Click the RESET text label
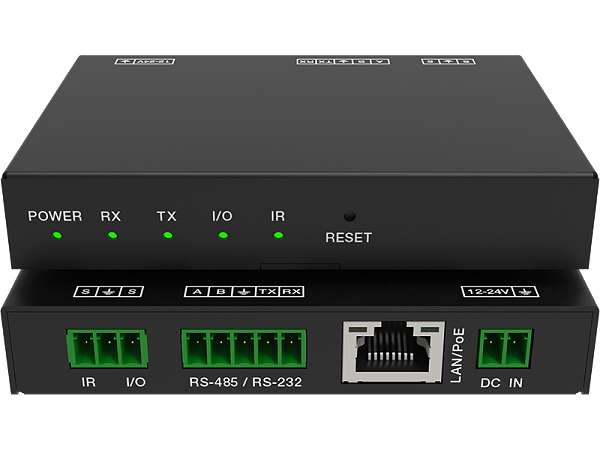600x450 pixels. click(348, 238)
